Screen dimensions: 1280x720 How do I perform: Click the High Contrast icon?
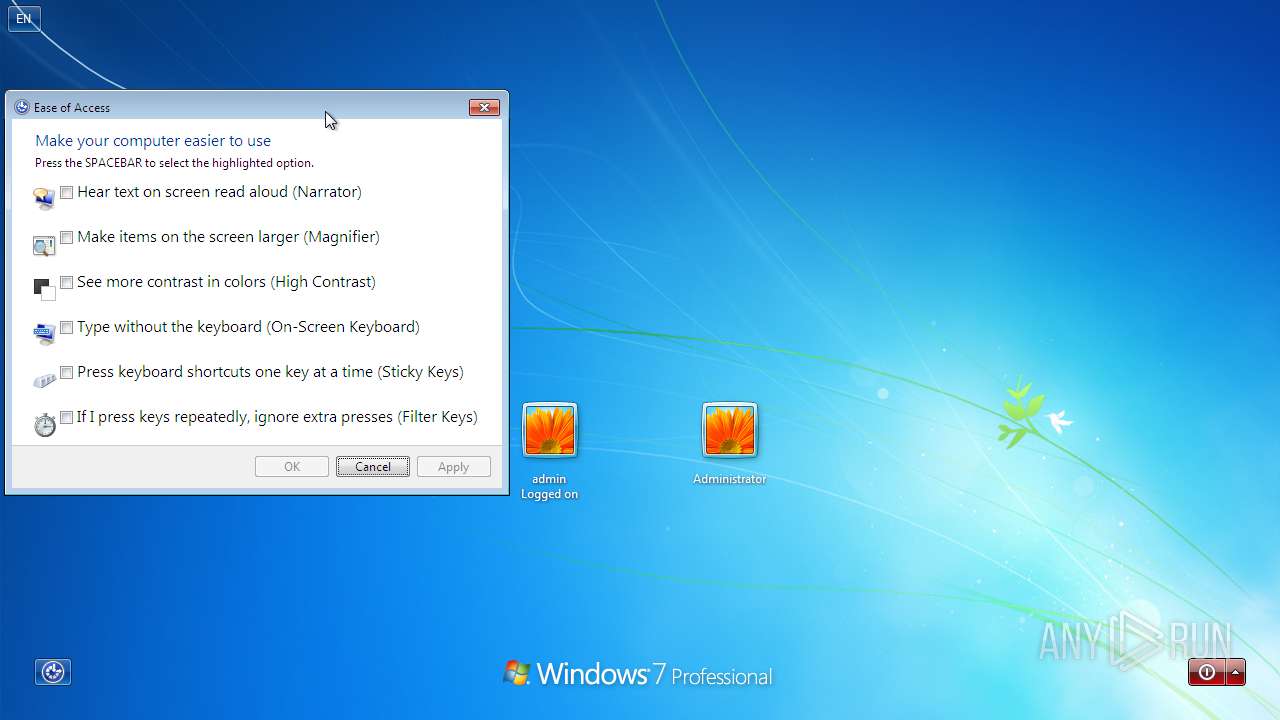click(x=44, y=289)
